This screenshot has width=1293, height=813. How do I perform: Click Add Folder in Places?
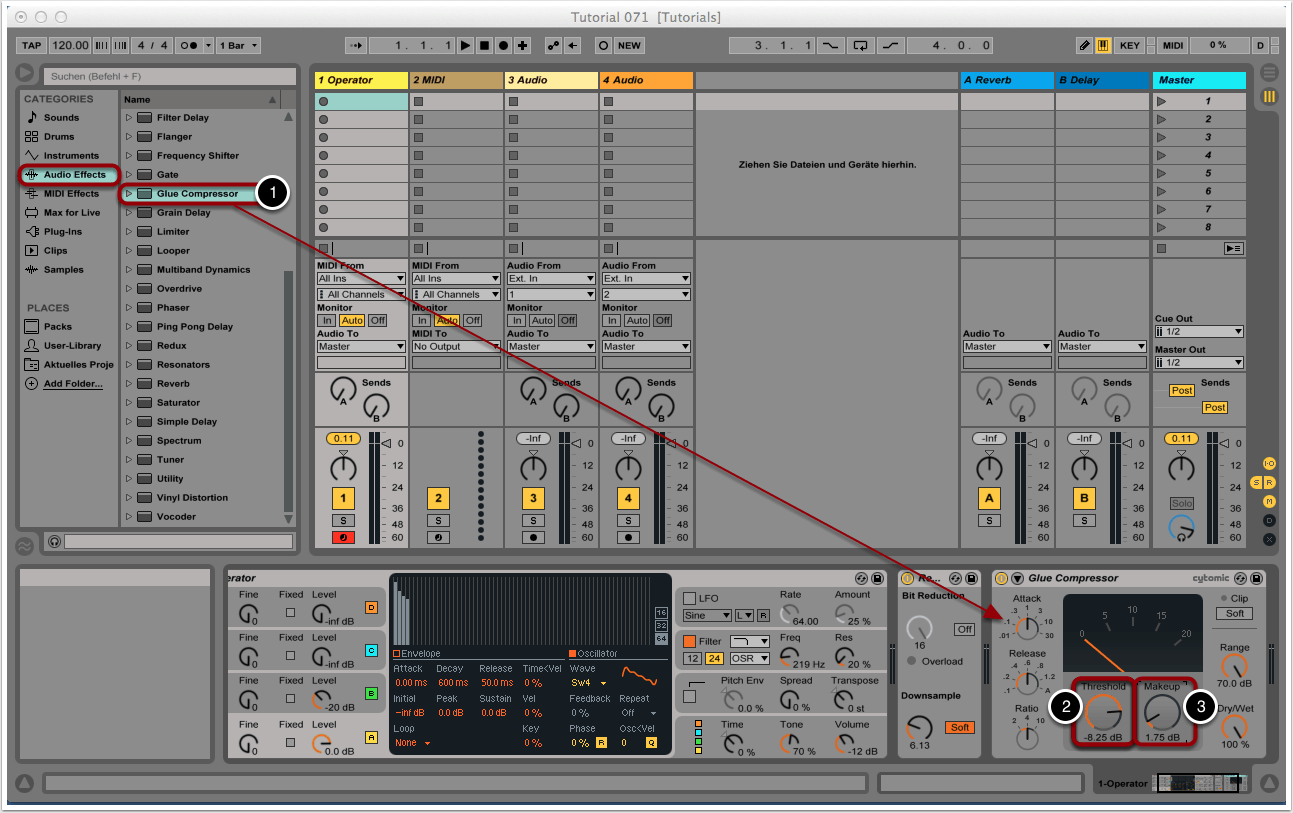point(72,384)
